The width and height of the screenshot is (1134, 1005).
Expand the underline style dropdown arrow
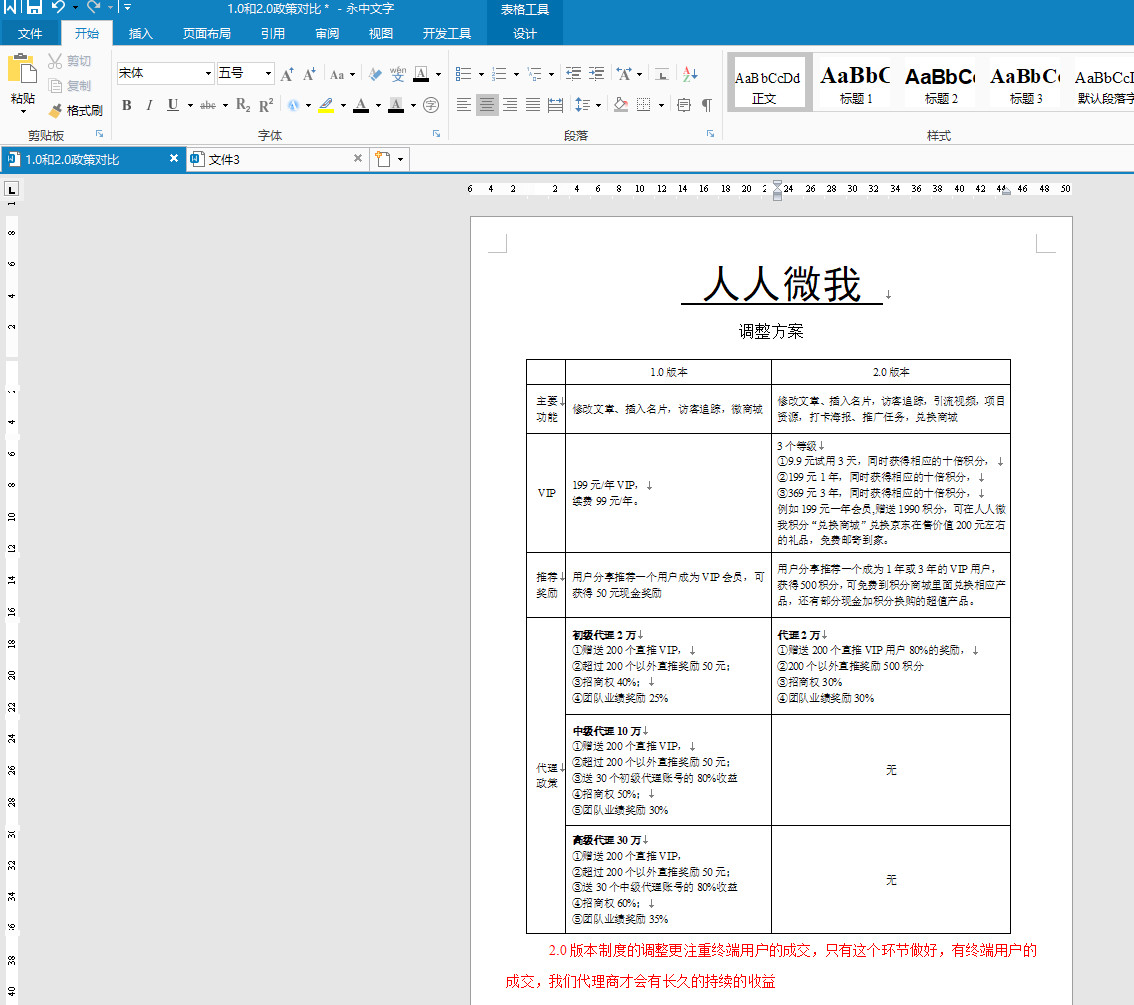pyautogui.click(x=190, y=106)
